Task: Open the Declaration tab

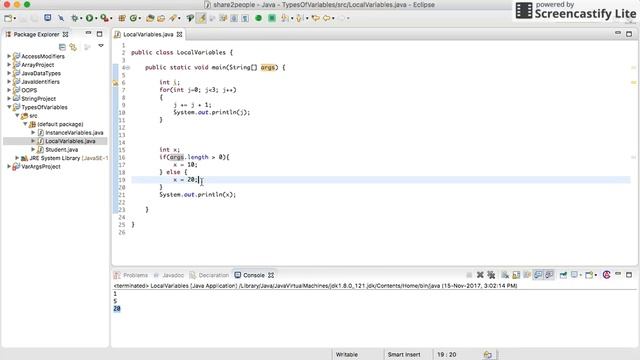Action: 214,276
